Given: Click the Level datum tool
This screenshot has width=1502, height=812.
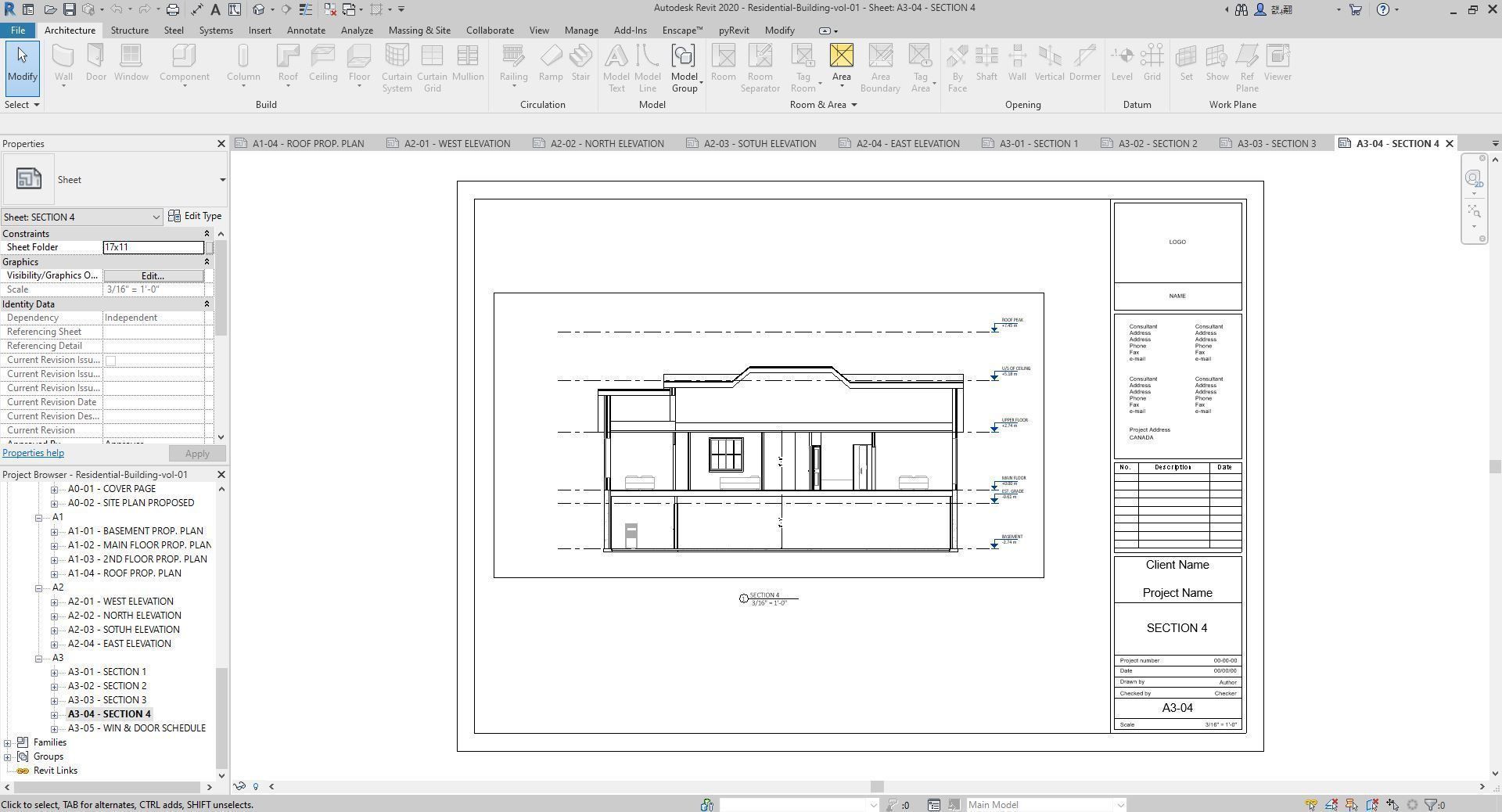Looking at the screenshot, I should click(x=1122, y=63).
